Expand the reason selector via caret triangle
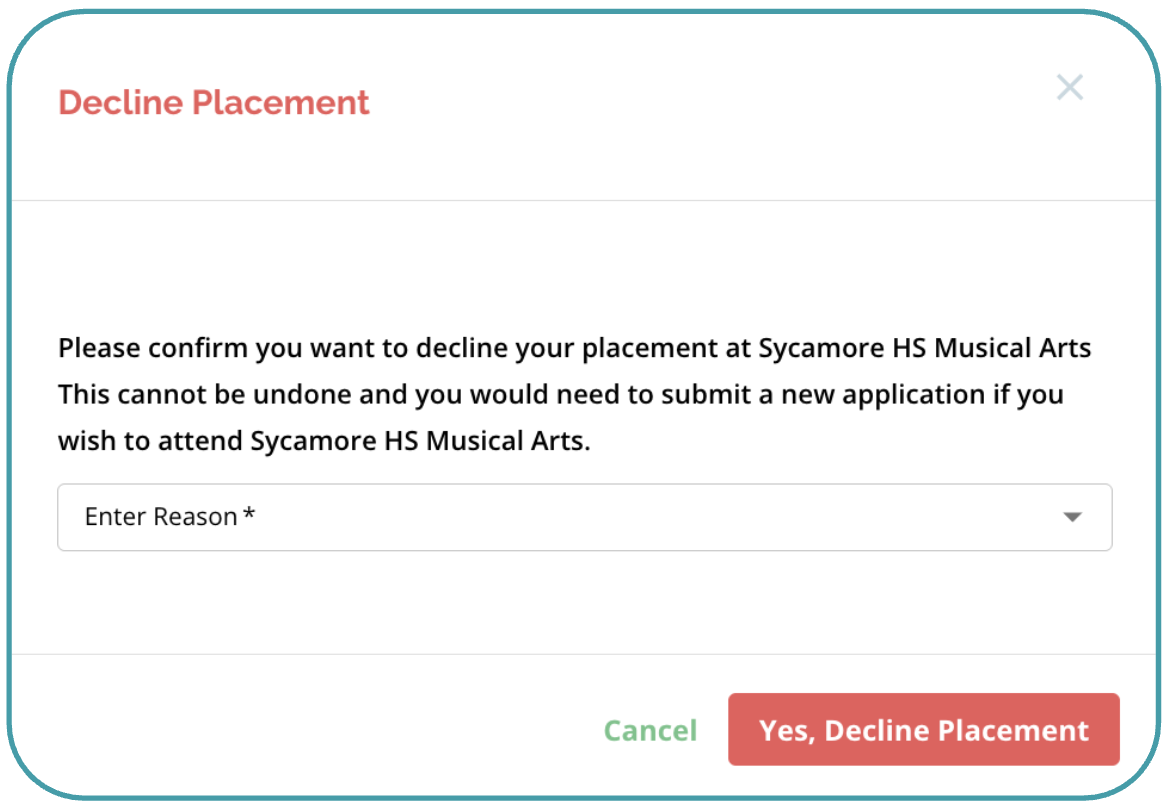The height and width of the screenshot is (802, 1172). (x=1072, y=517)
